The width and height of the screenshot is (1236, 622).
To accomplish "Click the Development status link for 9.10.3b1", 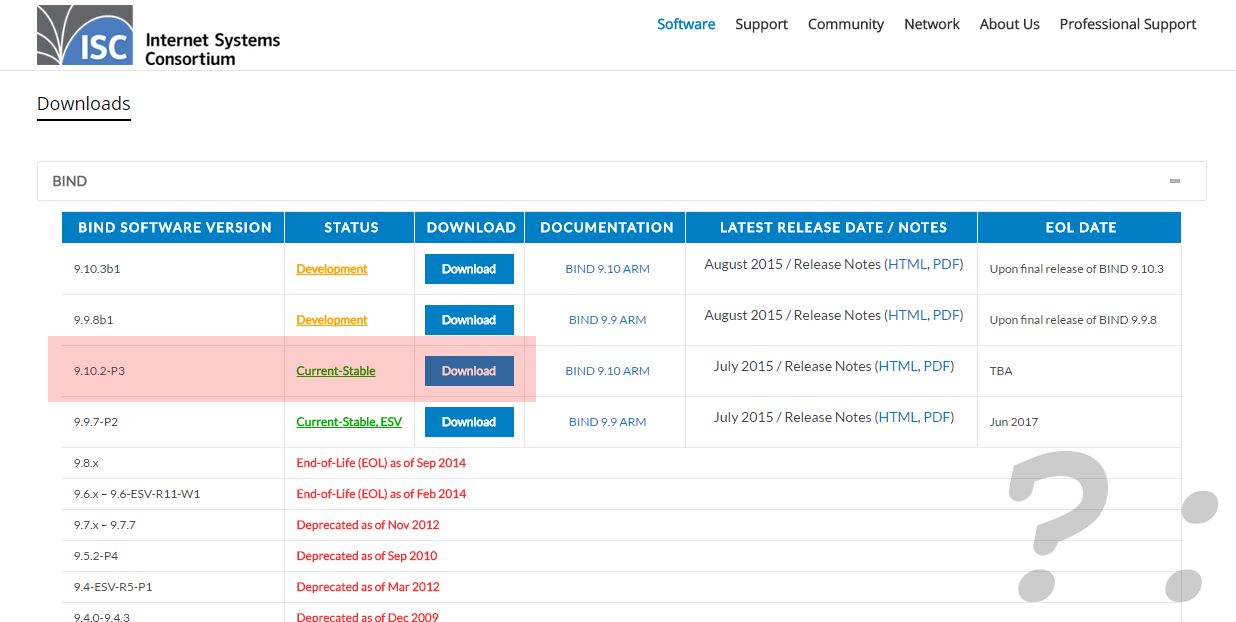I will [331, 268].
